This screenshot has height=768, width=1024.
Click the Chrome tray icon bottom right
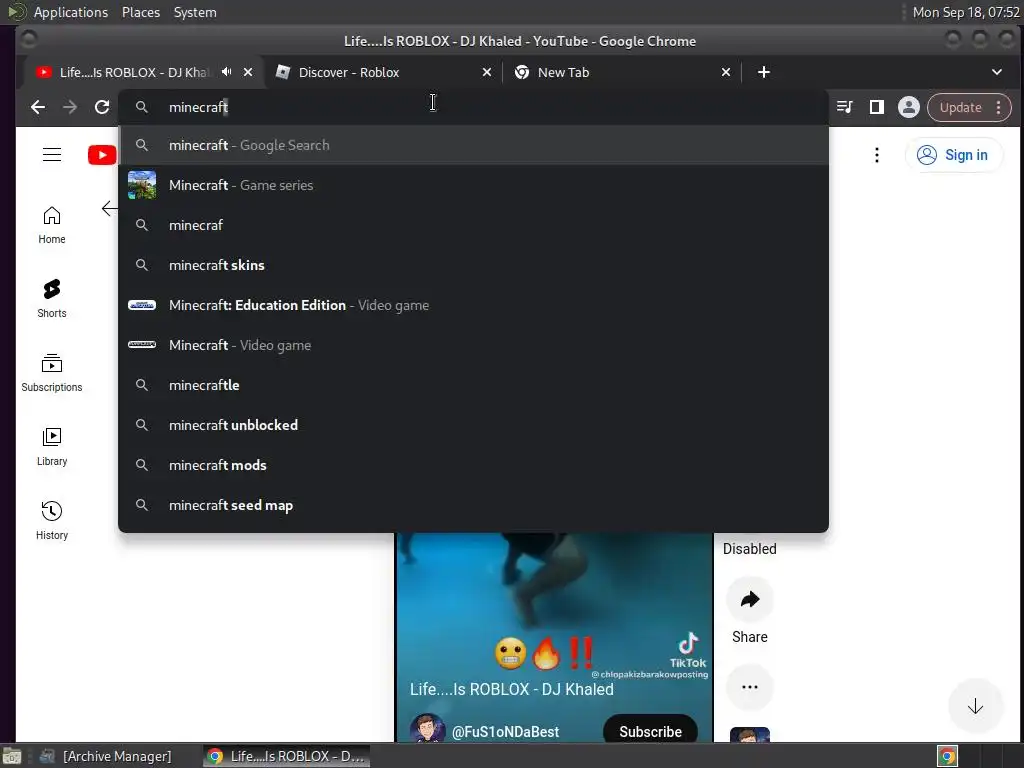click(x=948, y=756)
